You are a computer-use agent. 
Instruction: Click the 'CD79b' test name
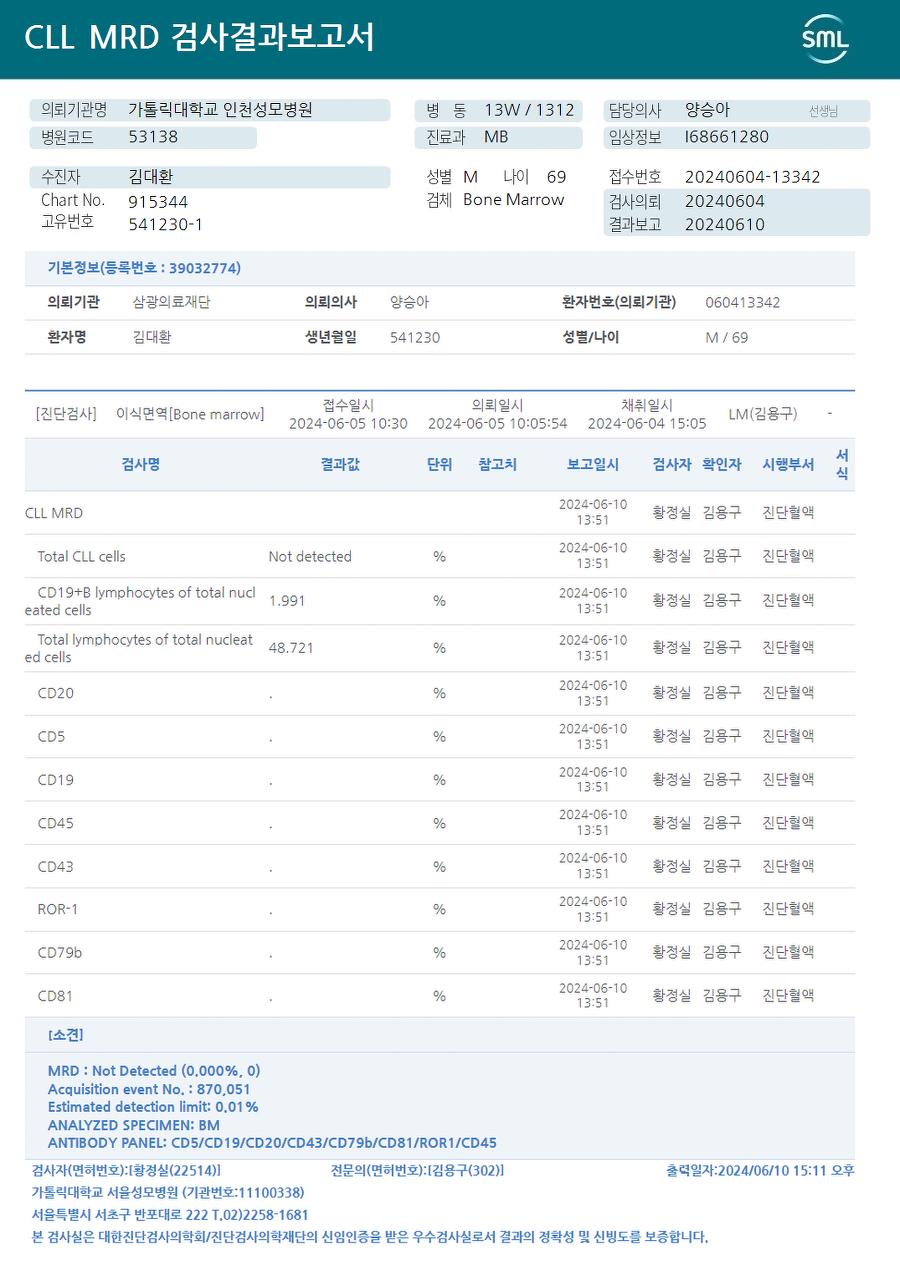[x=60, y=952]
